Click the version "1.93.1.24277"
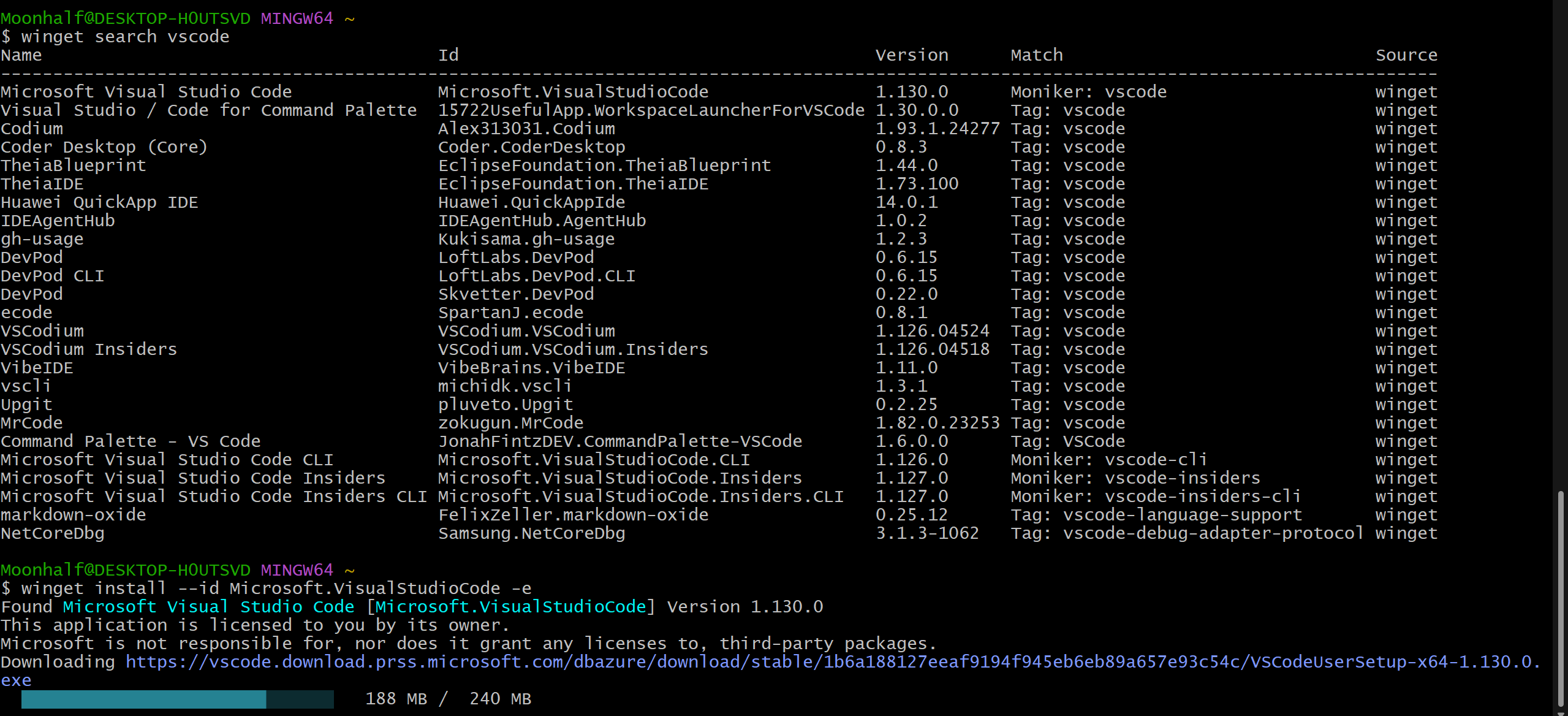Screen dimensions: 1568x716 click(x=938, y=129)
